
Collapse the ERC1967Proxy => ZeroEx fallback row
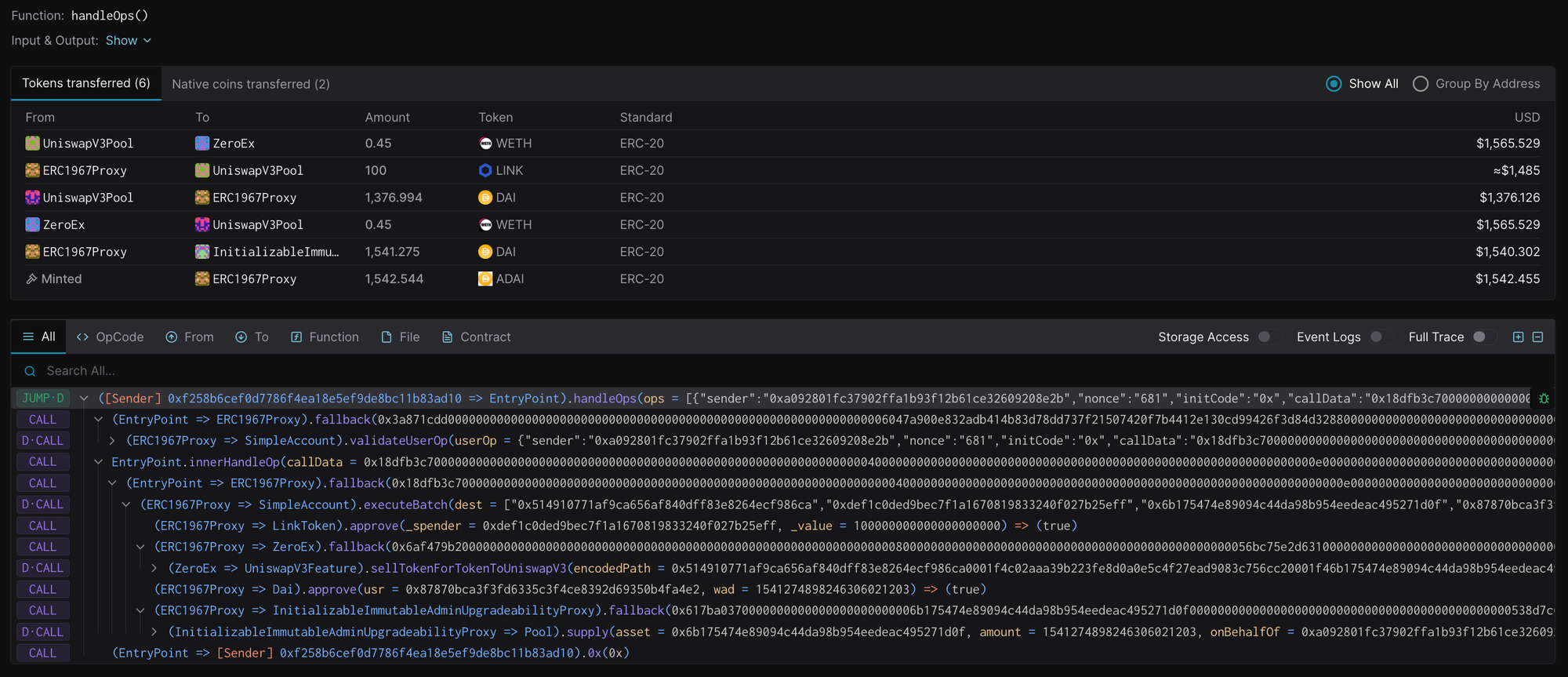140,547
